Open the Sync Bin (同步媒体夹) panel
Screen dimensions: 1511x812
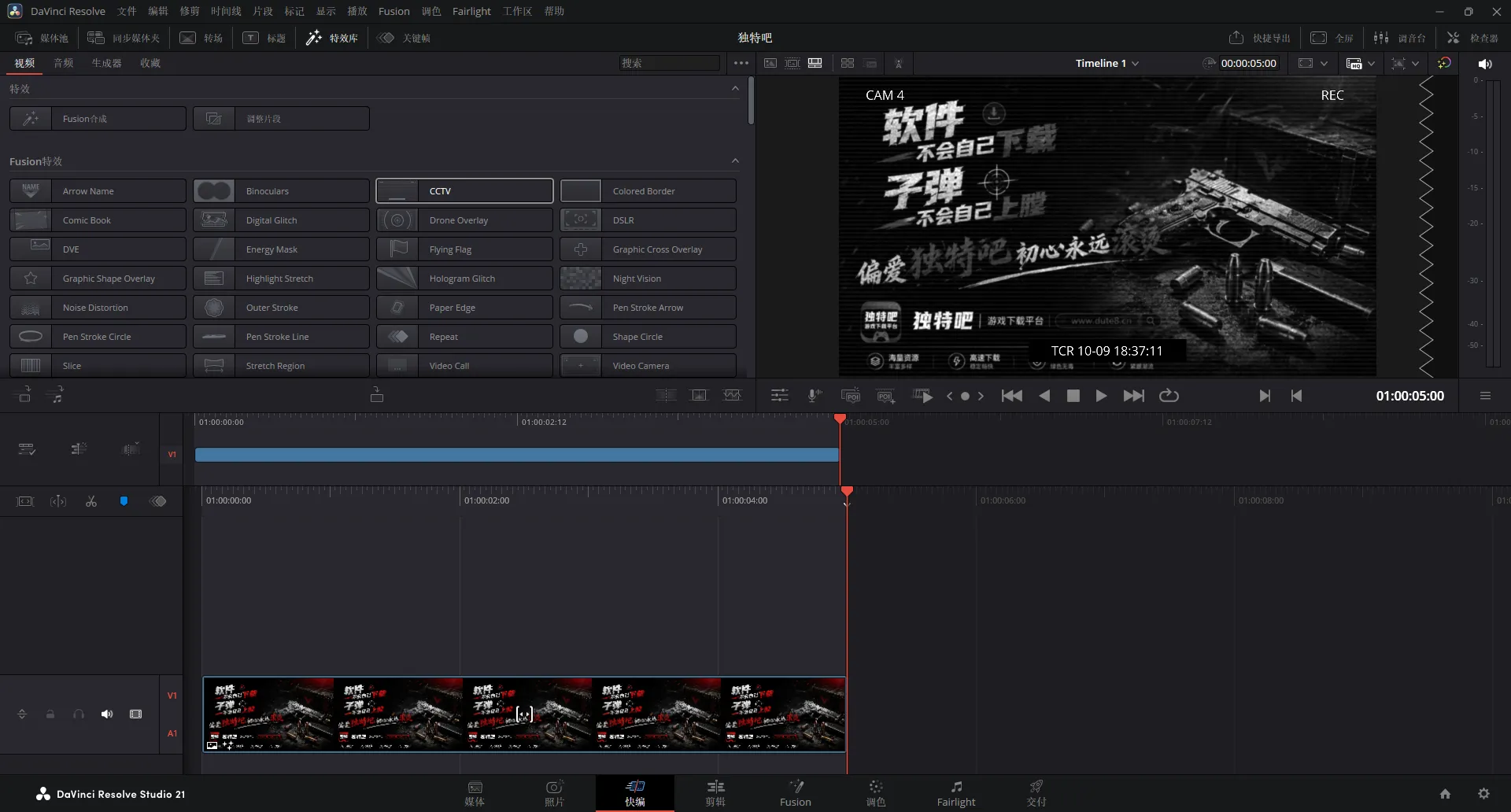click(x=124, y=38)
